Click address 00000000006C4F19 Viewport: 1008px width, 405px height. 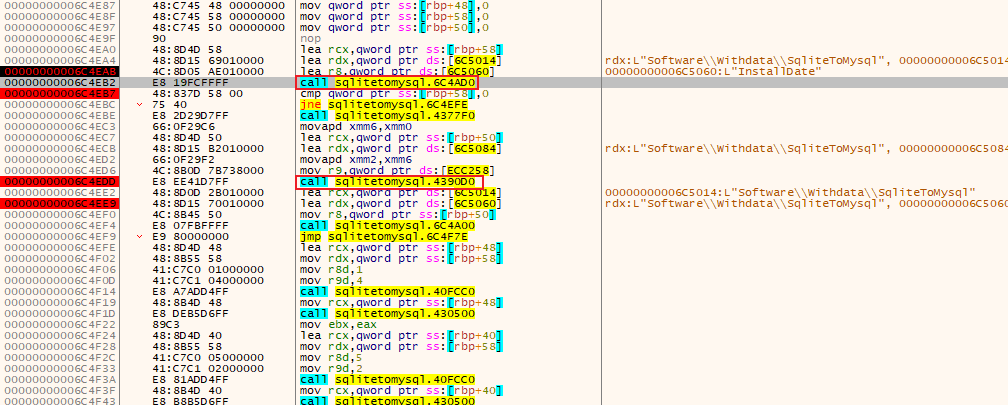point(60,303)
